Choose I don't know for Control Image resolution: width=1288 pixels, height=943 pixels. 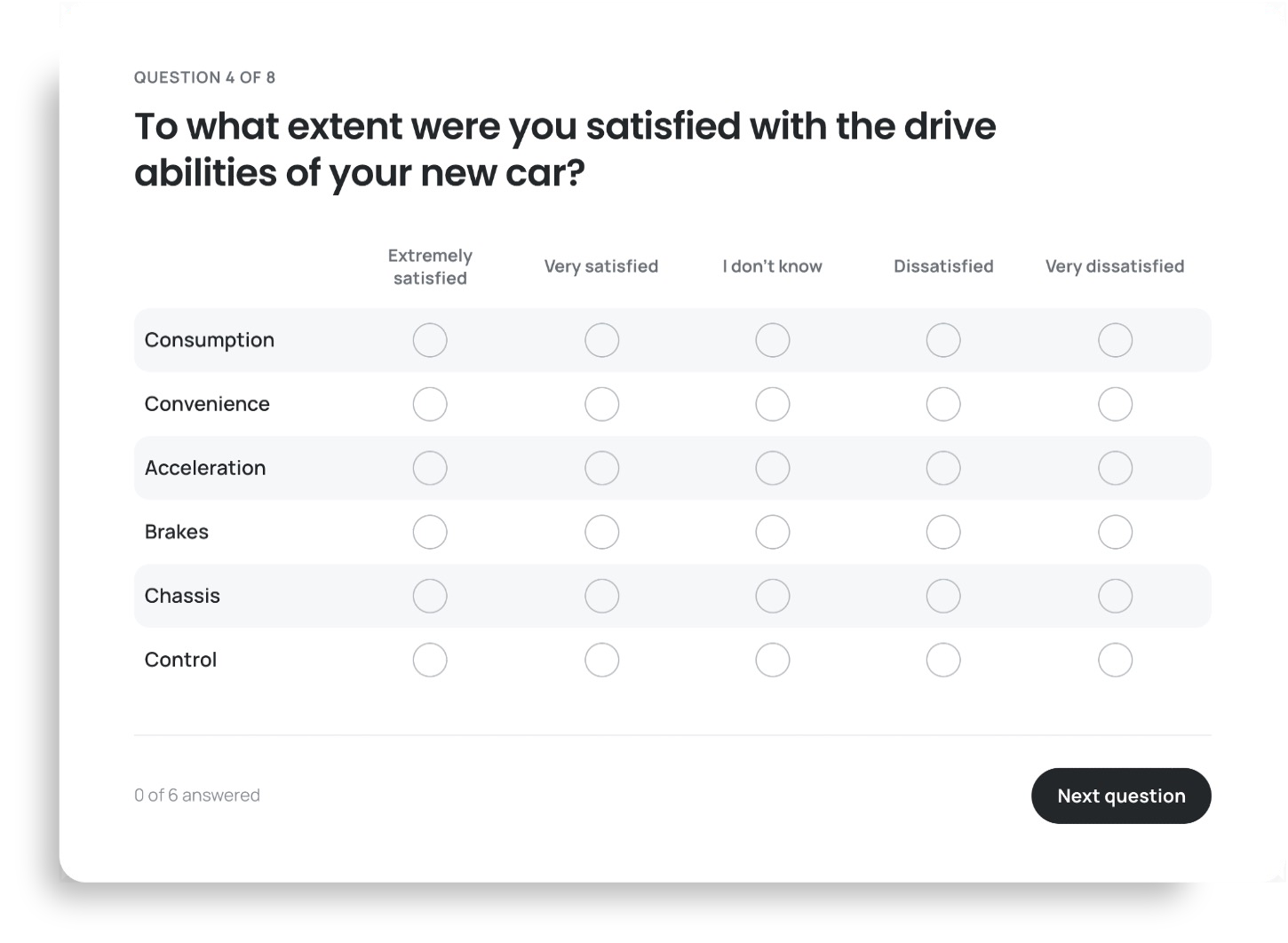point(773,660)
